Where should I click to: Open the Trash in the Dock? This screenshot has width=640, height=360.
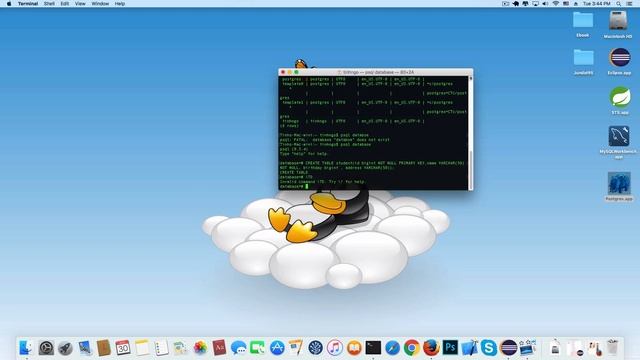point(612,348)
